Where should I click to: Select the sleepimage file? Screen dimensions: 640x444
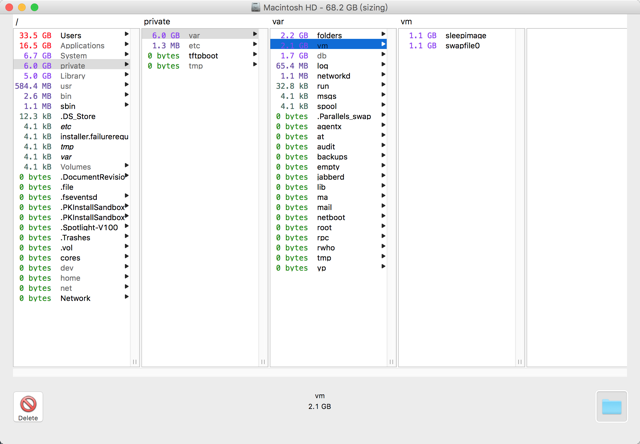(457, 35)
